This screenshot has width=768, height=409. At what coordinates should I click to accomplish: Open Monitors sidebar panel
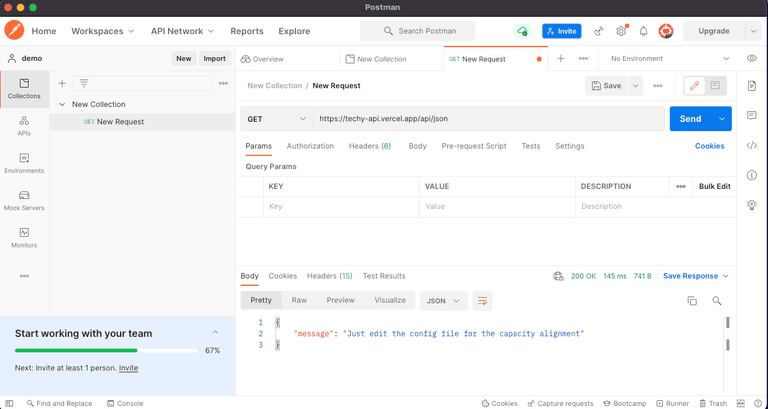tap(24, 238)
